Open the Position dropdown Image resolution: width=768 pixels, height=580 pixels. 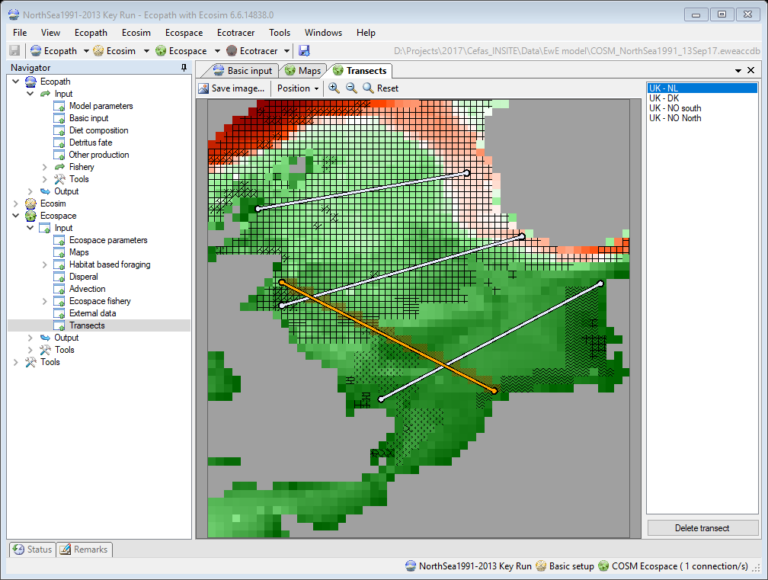298,88
